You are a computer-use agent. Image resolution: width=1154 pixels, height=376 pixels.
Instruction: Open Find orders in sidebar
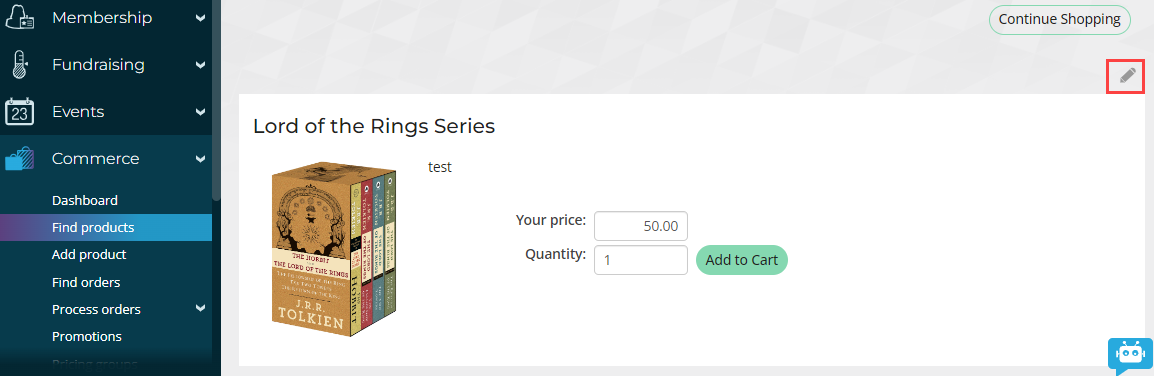tap(86, 282)
